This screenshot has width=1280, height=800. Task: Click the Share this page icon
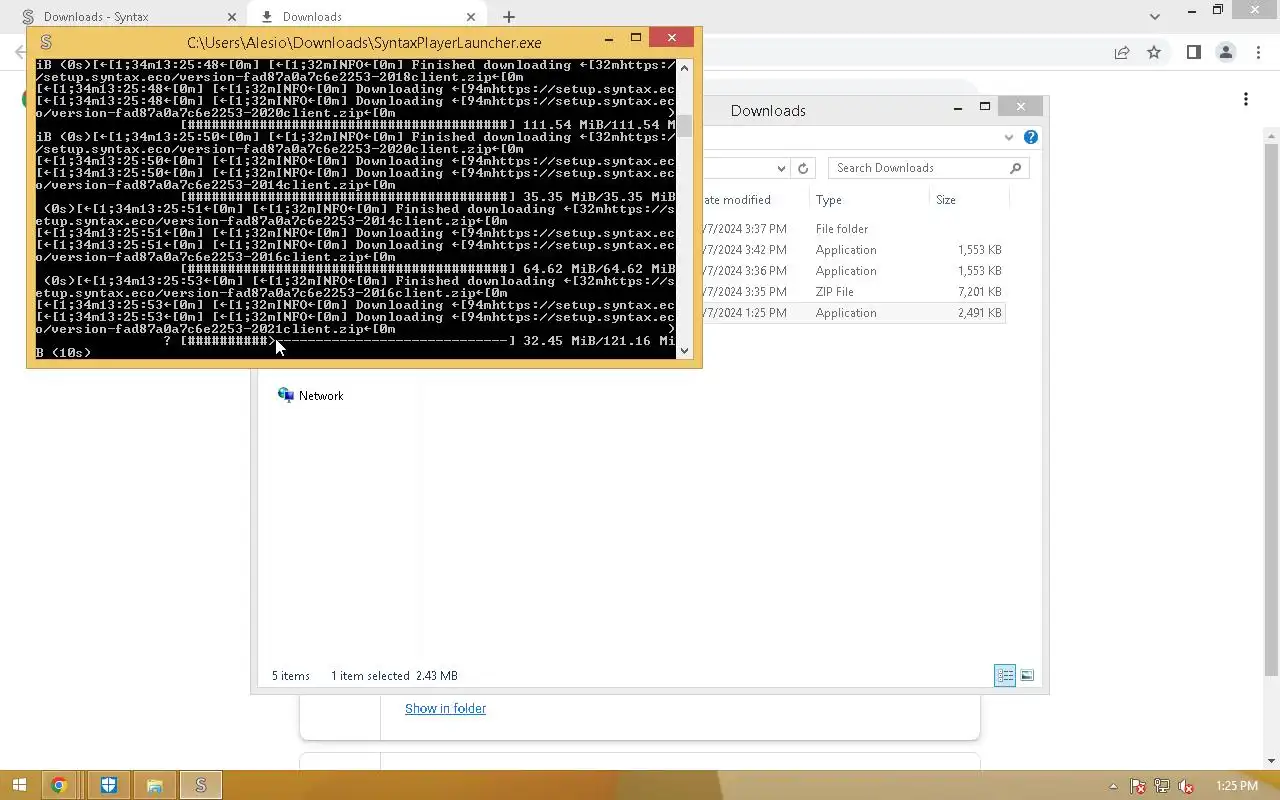point(1122,53)
